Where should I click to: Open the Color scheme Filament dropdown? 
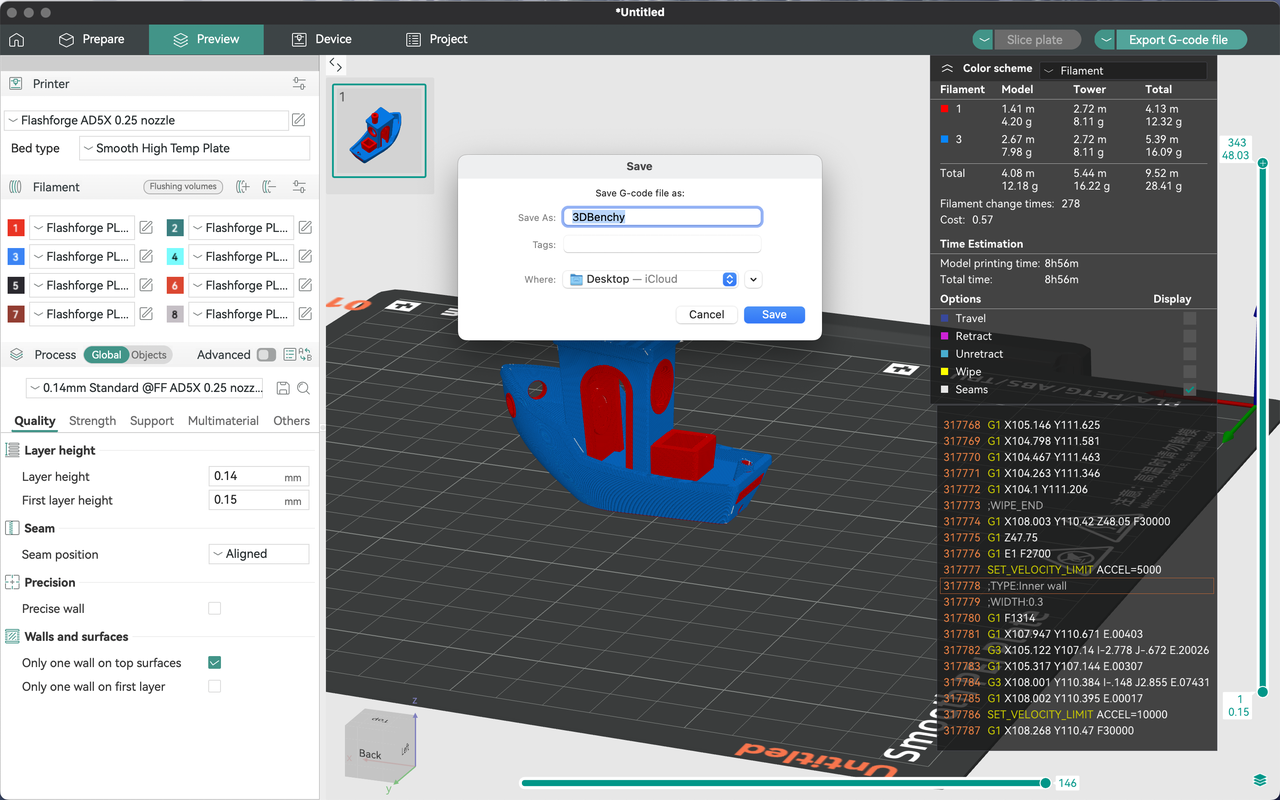1123,71
